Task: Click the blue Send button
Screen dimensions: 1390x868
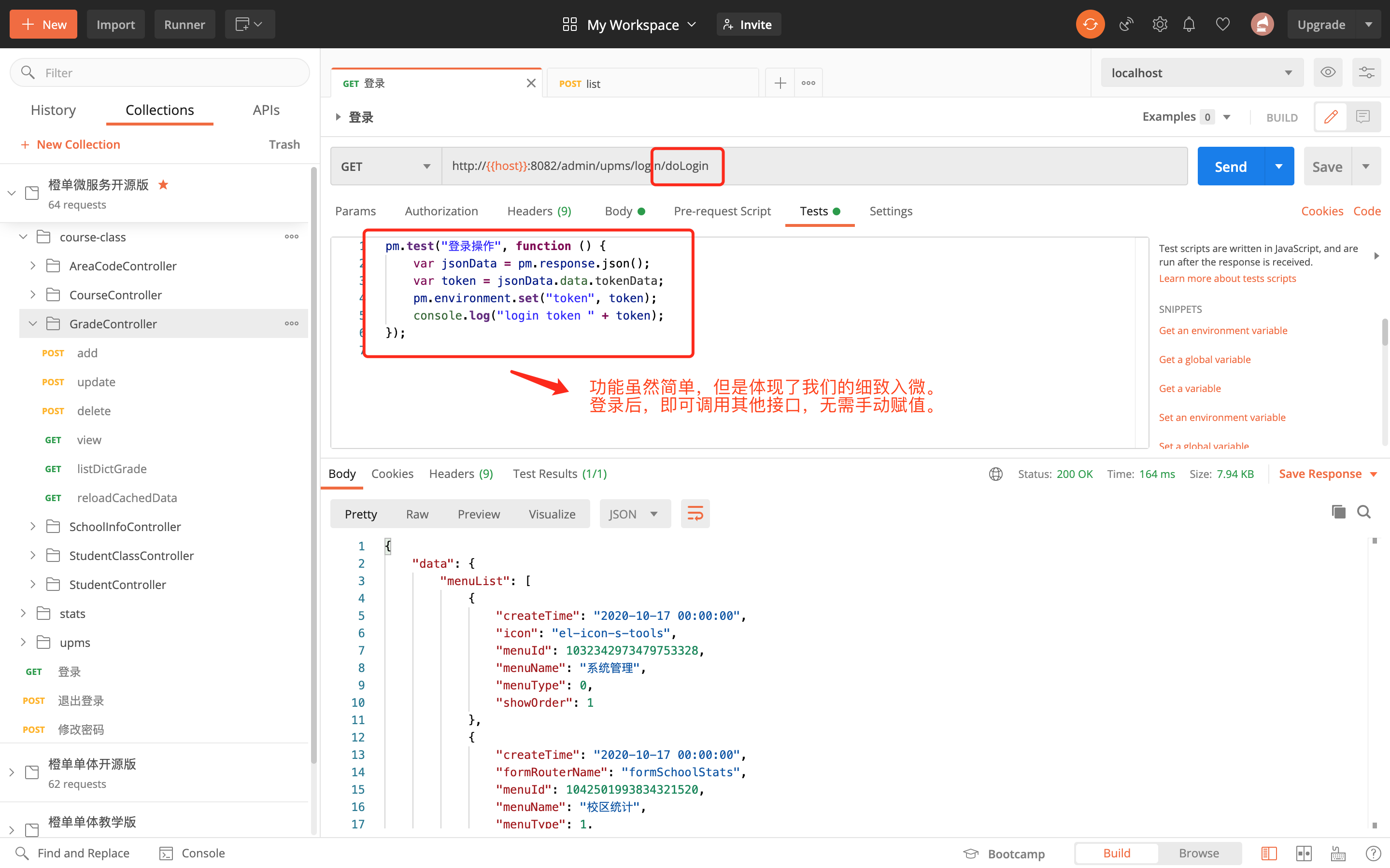Action: tap(1230, 167)
